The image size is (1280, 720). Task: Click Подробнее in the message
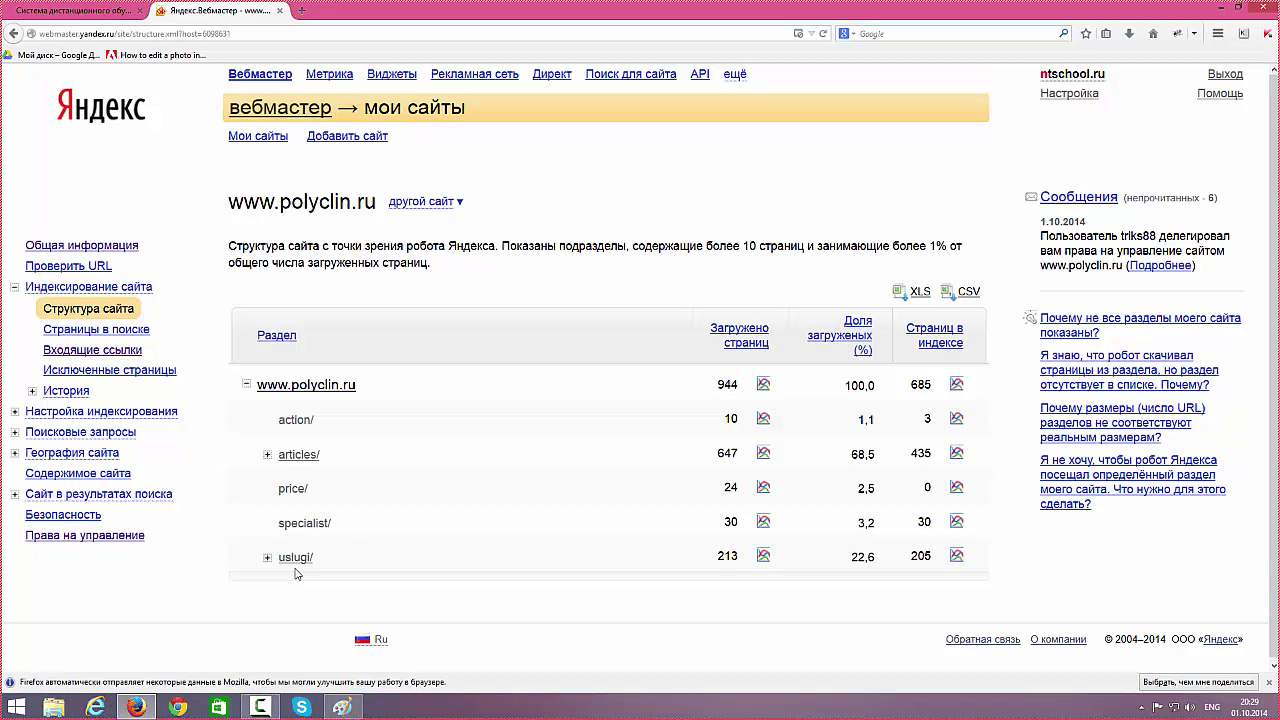coord(1160,266)
